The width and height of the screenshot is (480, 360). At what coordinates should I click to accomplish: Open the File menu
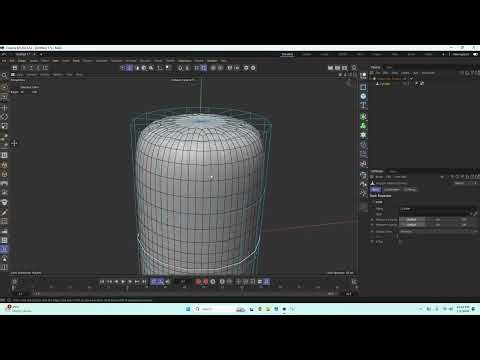click(4, 61)
